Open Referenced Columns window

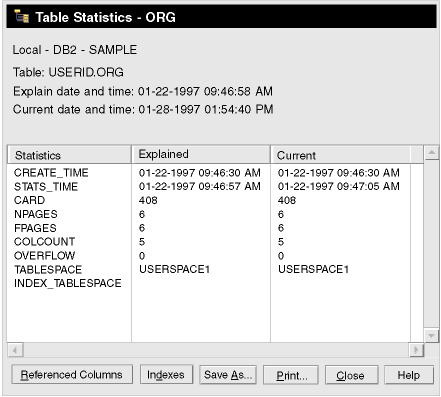[x=72, y=375]
